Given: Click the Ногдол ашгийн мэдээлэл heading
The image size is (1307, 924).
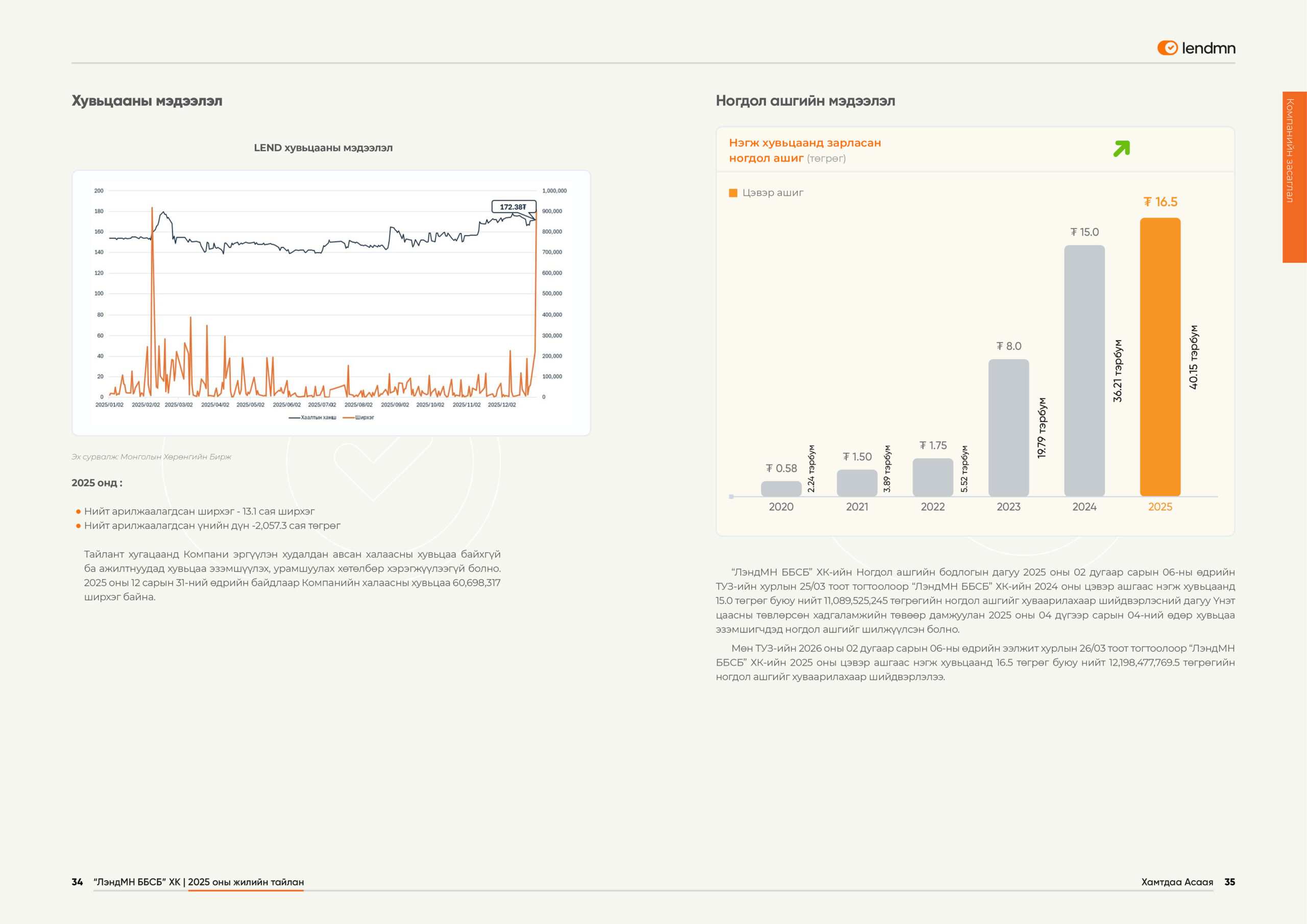Looking at the screenshot, I should tap(805, 101).
